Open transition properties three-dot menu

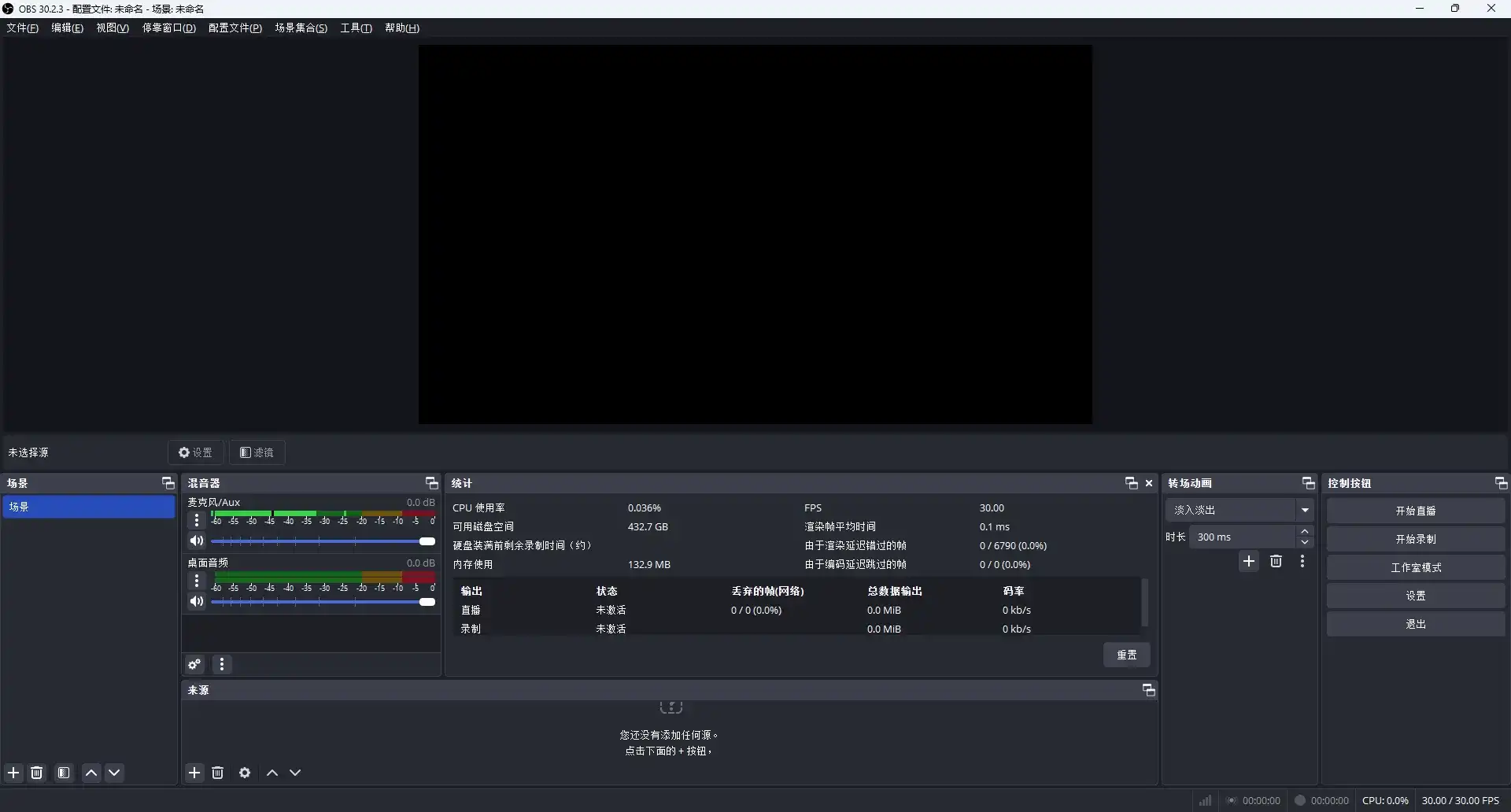click(1302, 561)
